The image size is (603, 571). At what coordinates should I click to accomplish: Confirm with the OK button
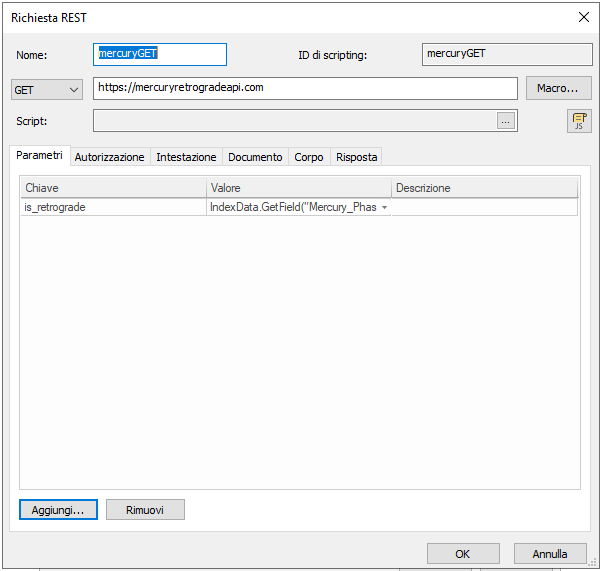point(463,554)
